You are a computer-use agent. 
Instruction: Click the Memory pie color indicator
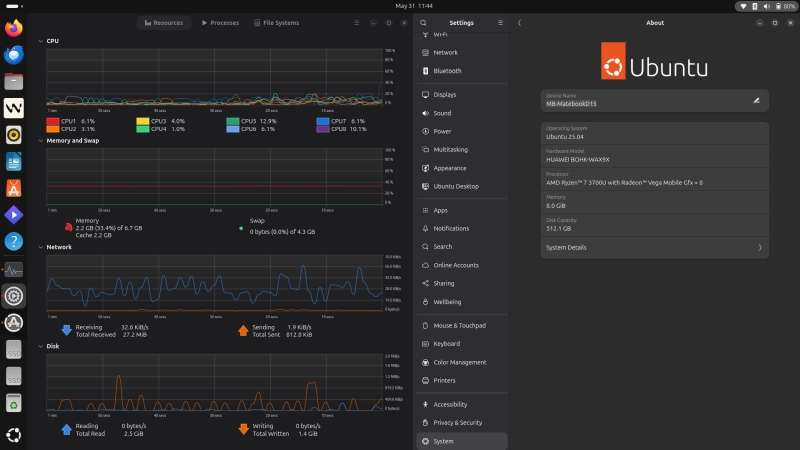click(x=68, y=228)
